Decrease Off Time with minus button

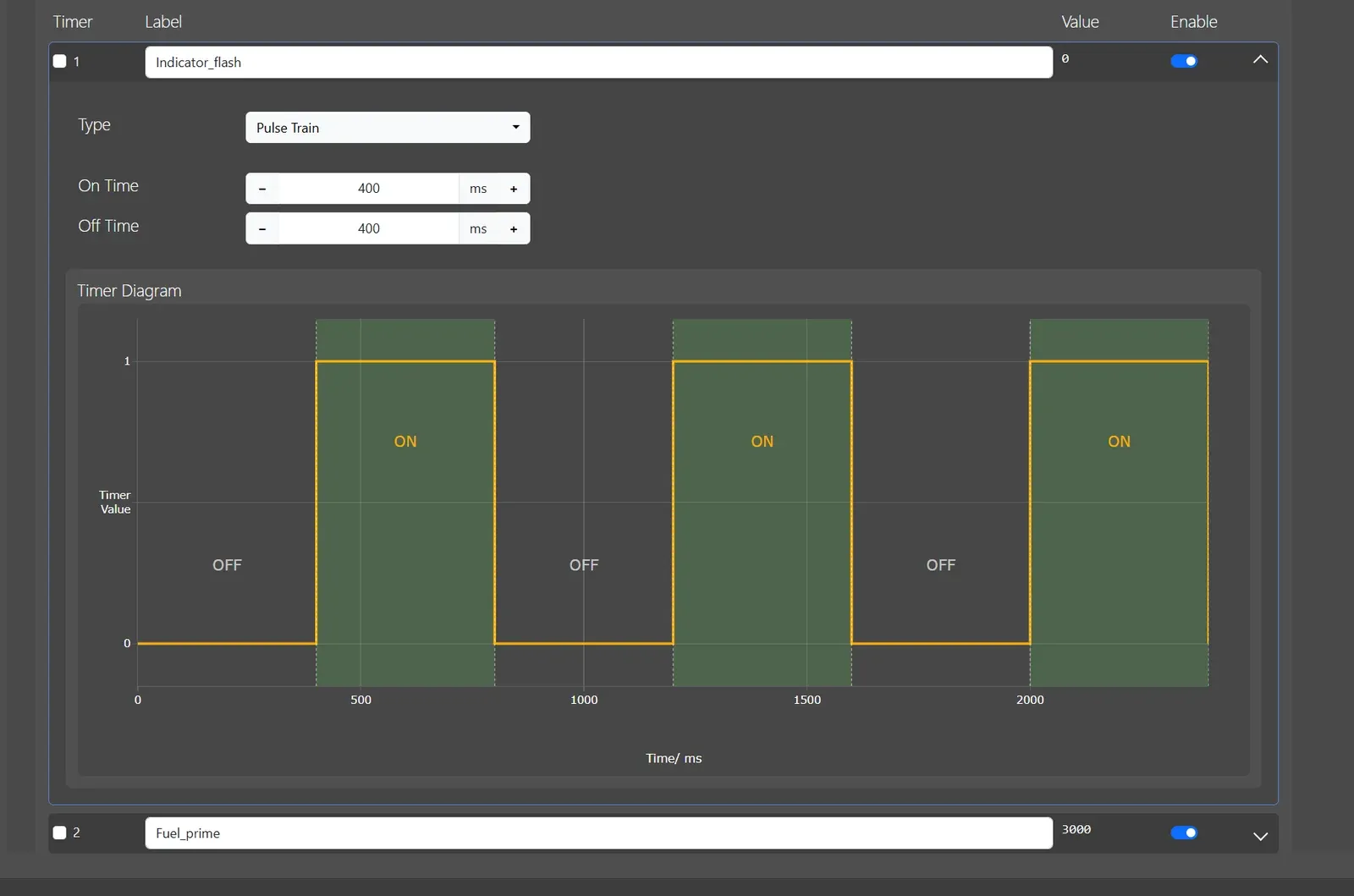tap(262, 228)
